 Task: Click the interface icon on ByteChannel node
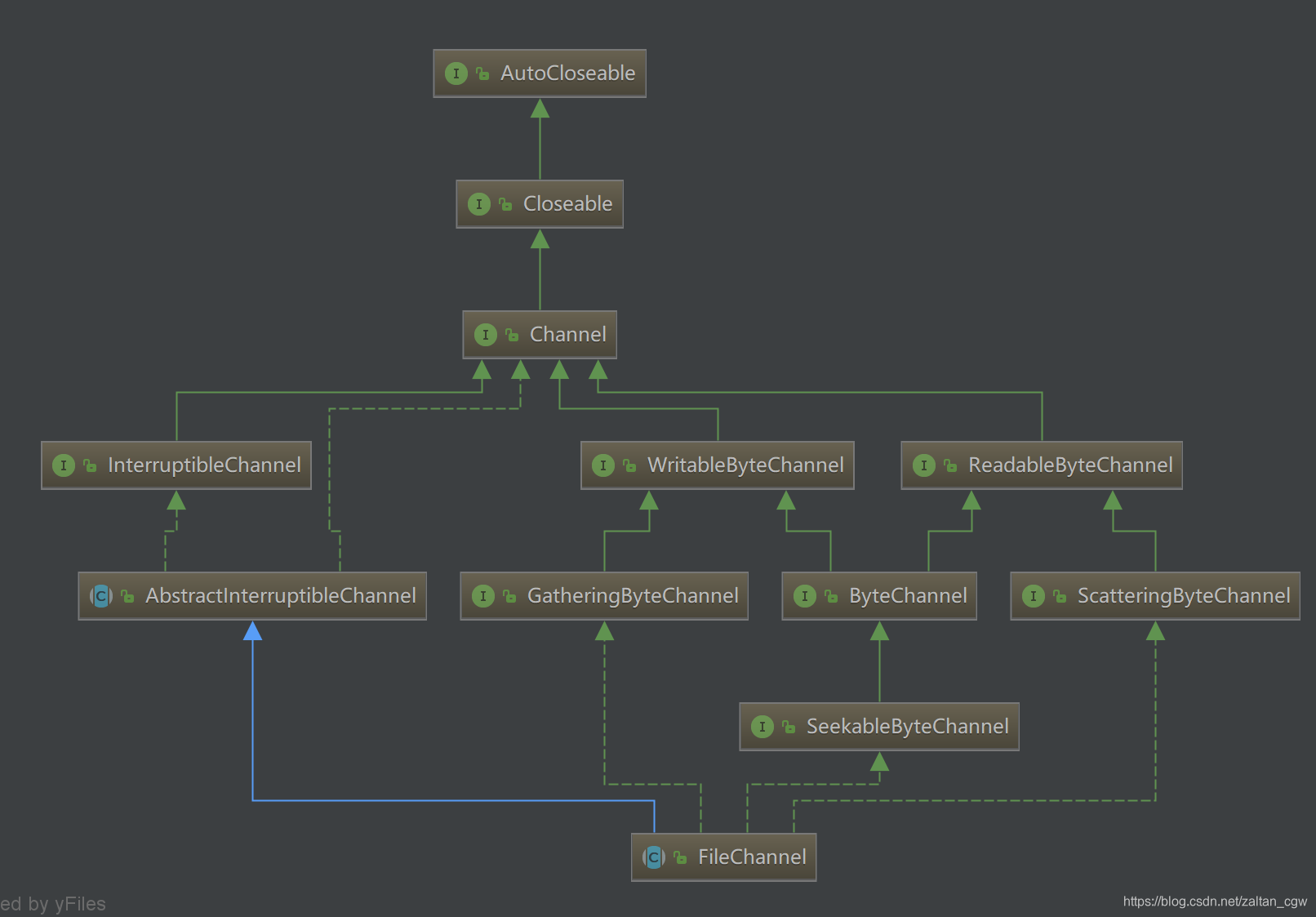tap(805, 596)
